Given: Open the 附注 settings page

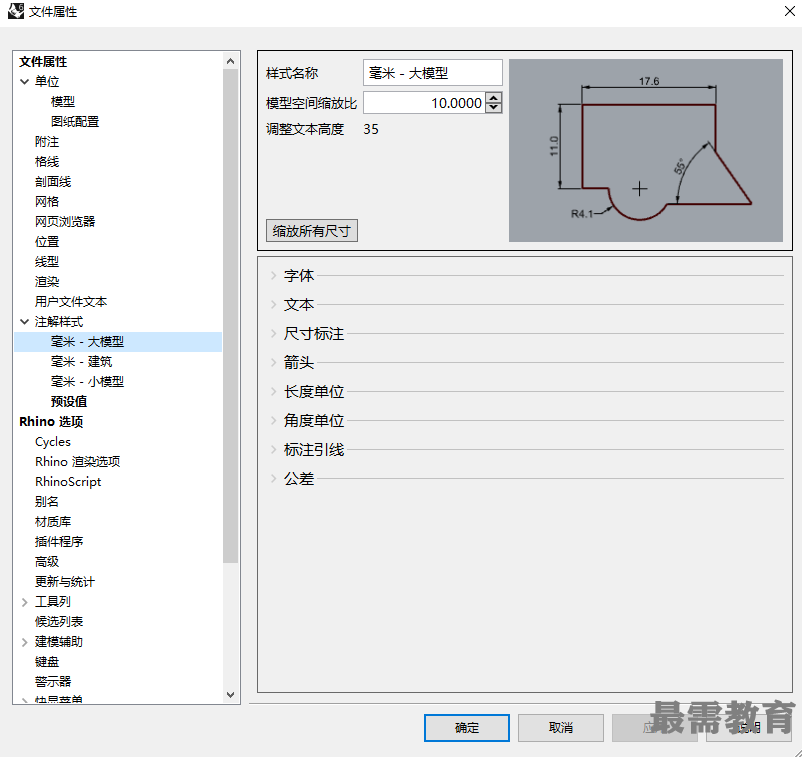Looking at the screenshot, I should pyautogui.click(x=47, y=141).
